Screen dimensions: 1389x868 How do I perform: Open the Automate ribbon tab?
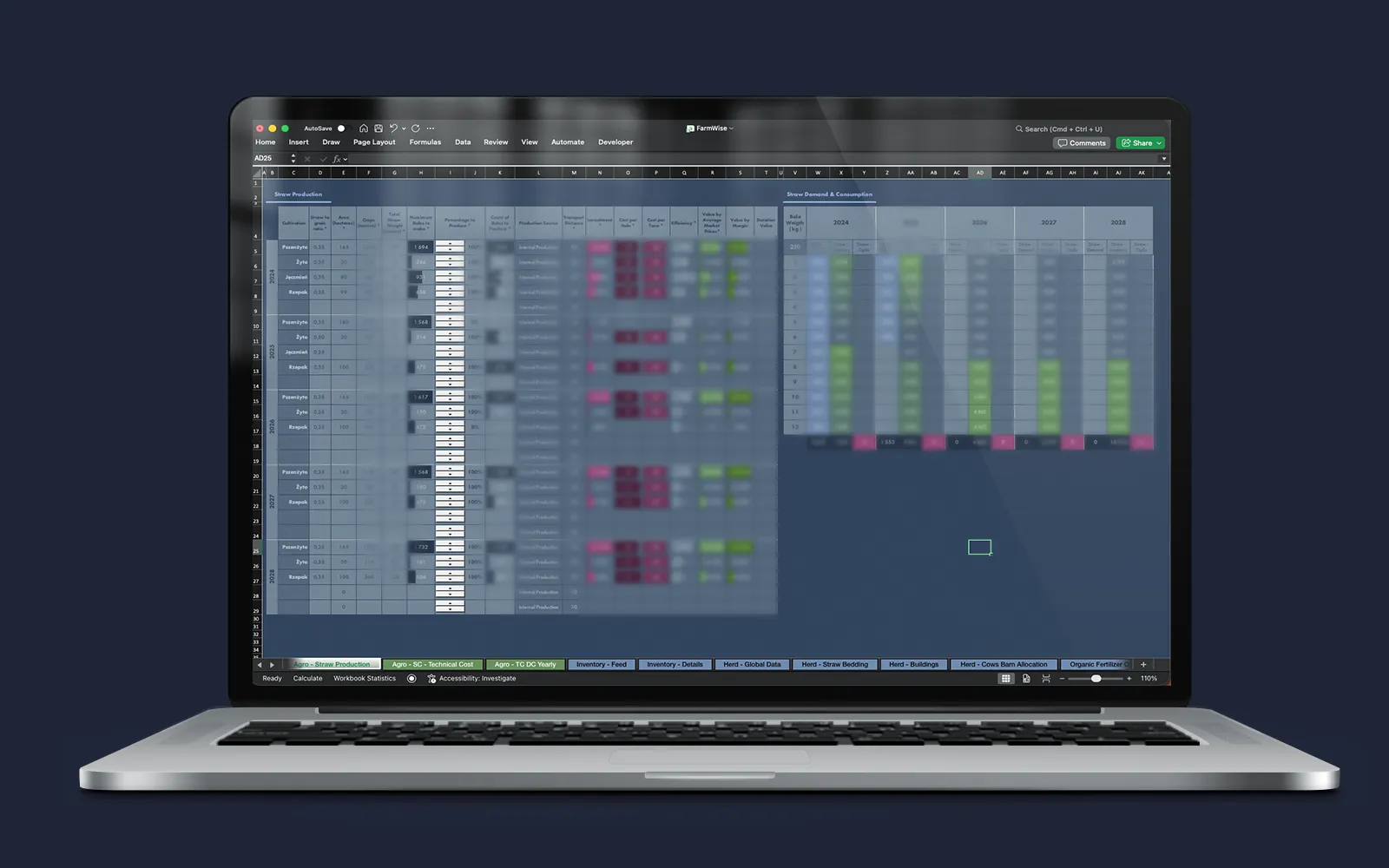click(x=568, y=142)
